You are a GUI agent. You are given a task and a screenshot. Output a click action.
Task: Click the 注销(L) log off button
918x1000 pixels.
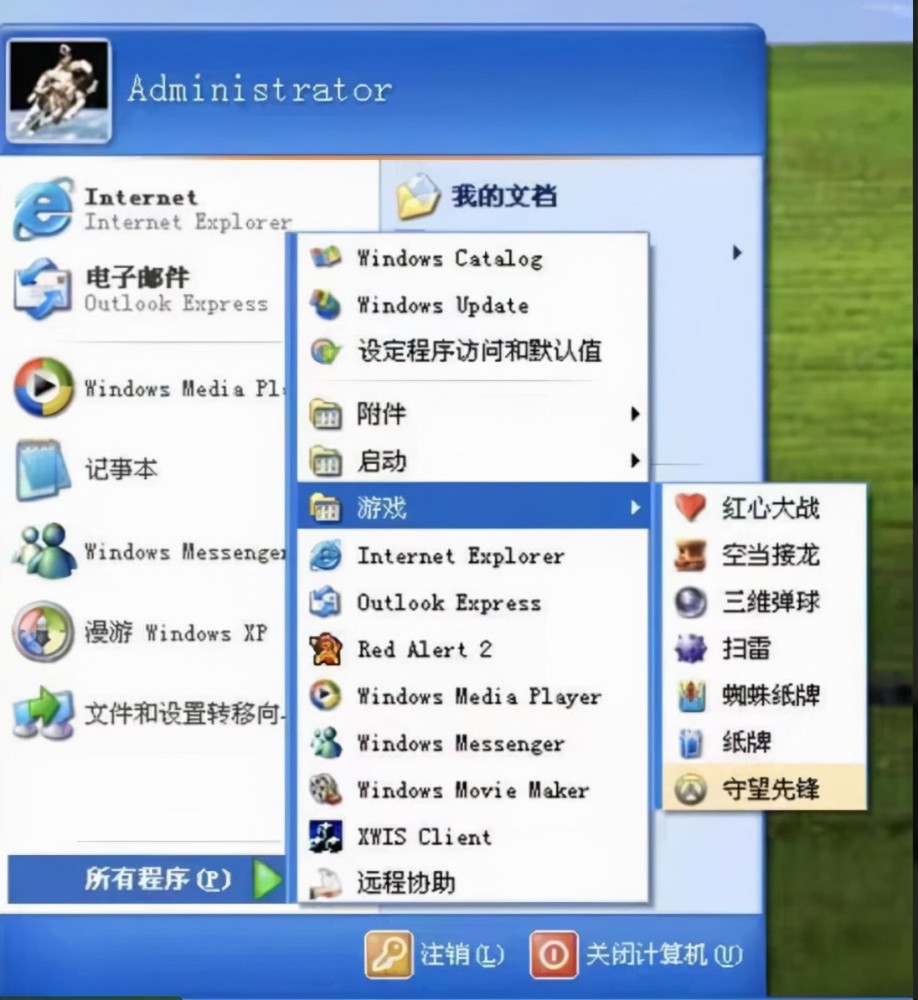click(435, 955)
